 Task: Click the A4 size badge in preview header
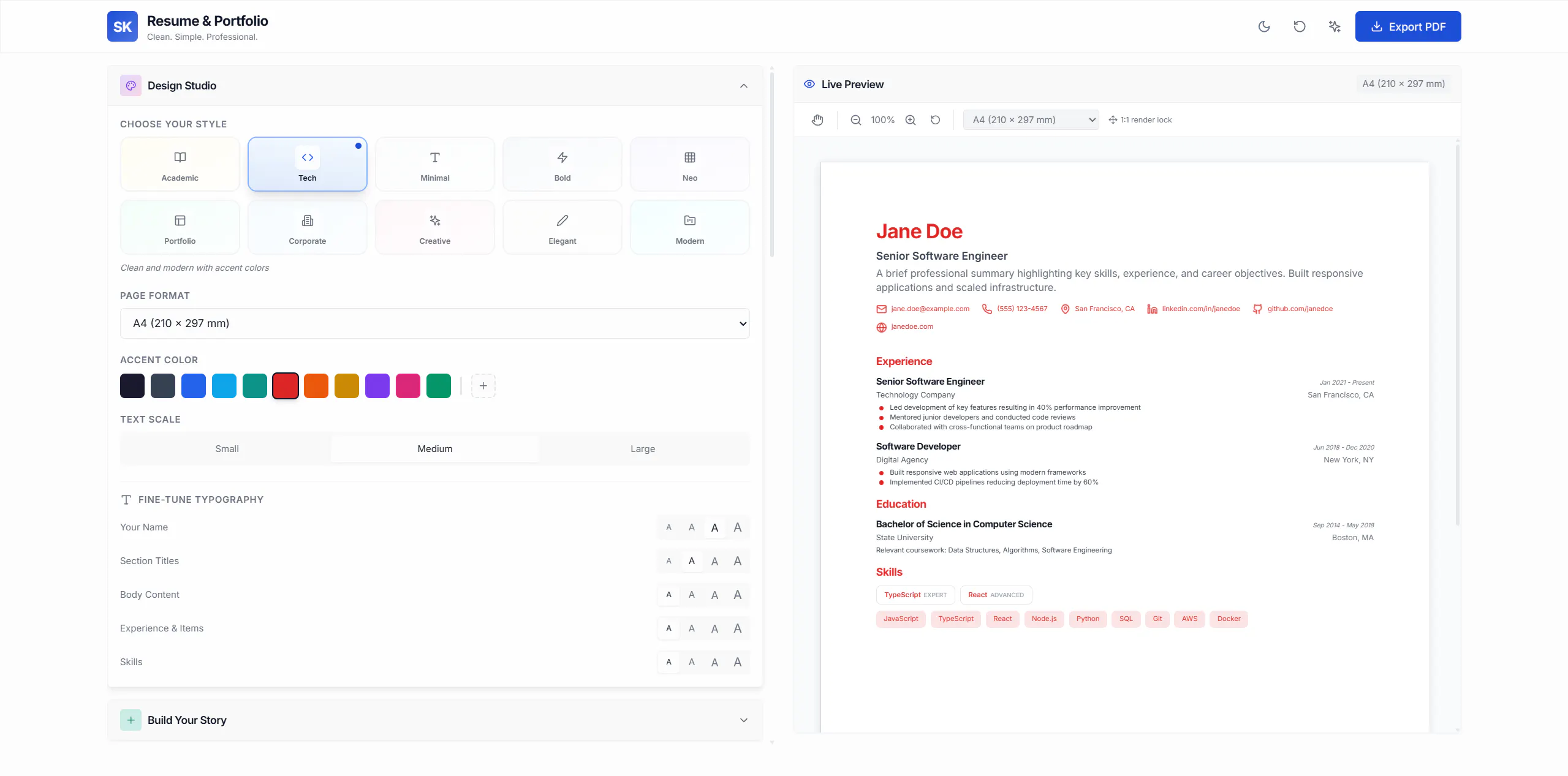pos(1403,84)
